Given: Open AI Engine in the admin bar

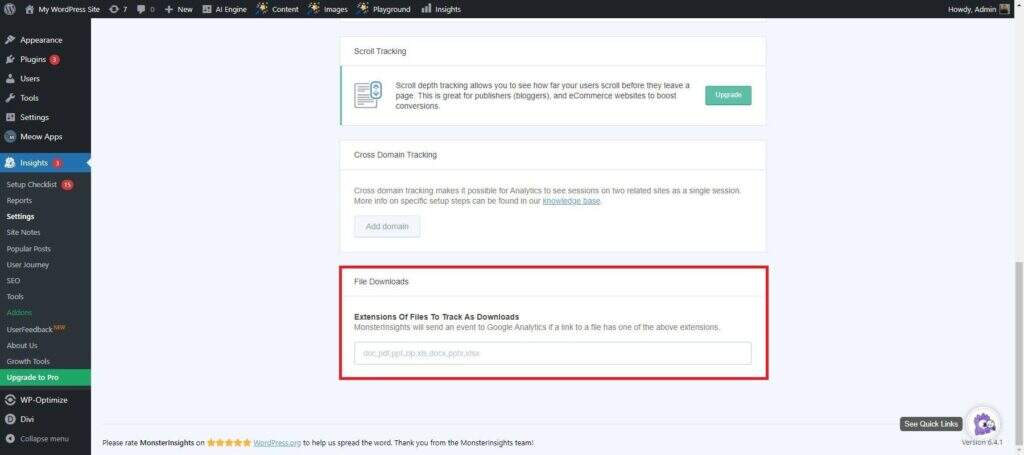Looking at the screenshot, I should (x=224, y=9).
